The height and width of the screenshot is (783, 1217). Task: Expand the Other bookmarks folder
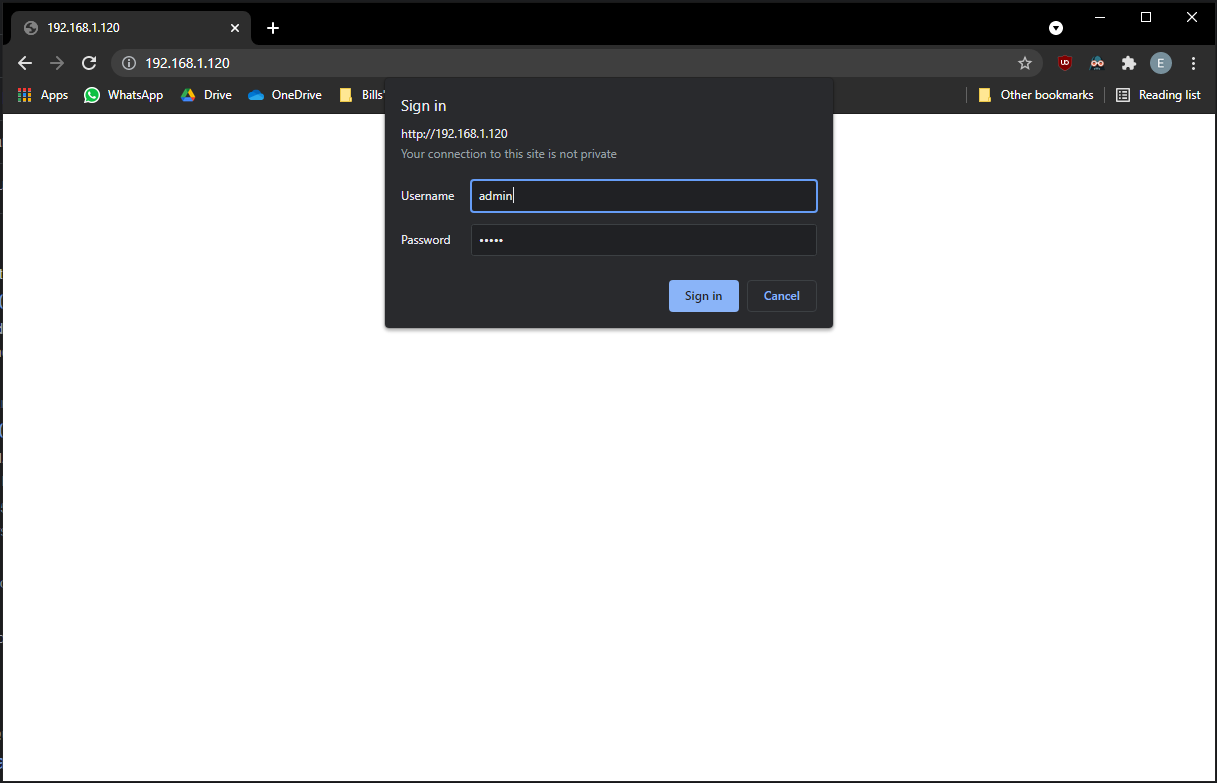pos(1036,95)
